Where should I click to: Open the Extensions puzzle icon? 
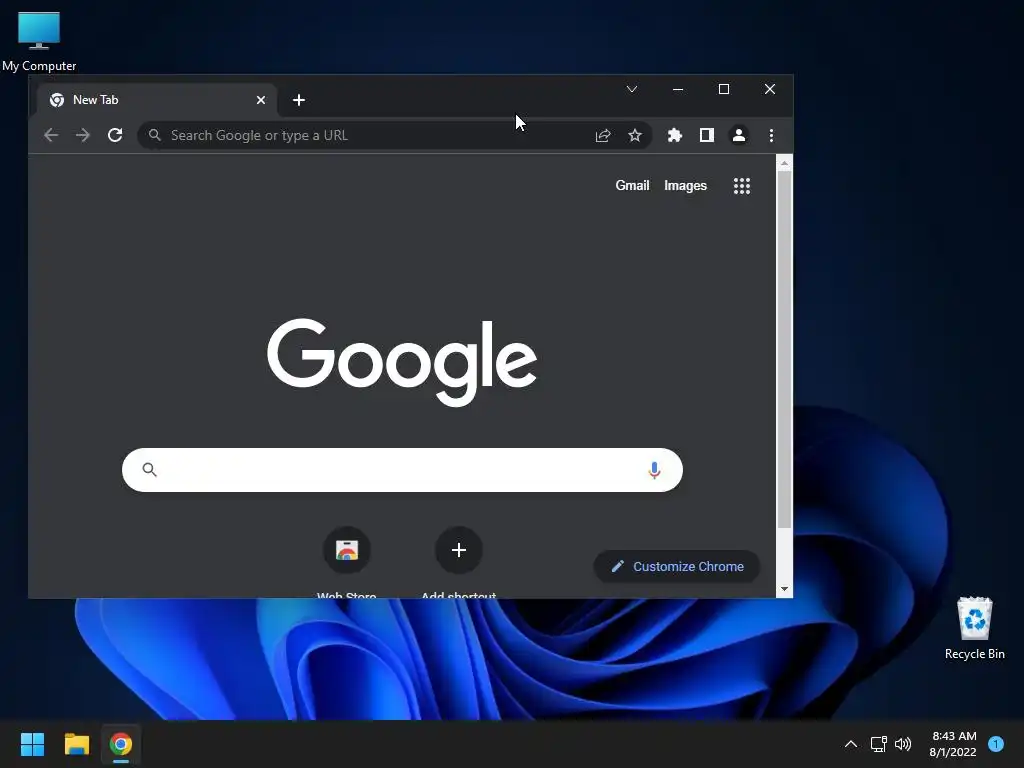[675, 135]
